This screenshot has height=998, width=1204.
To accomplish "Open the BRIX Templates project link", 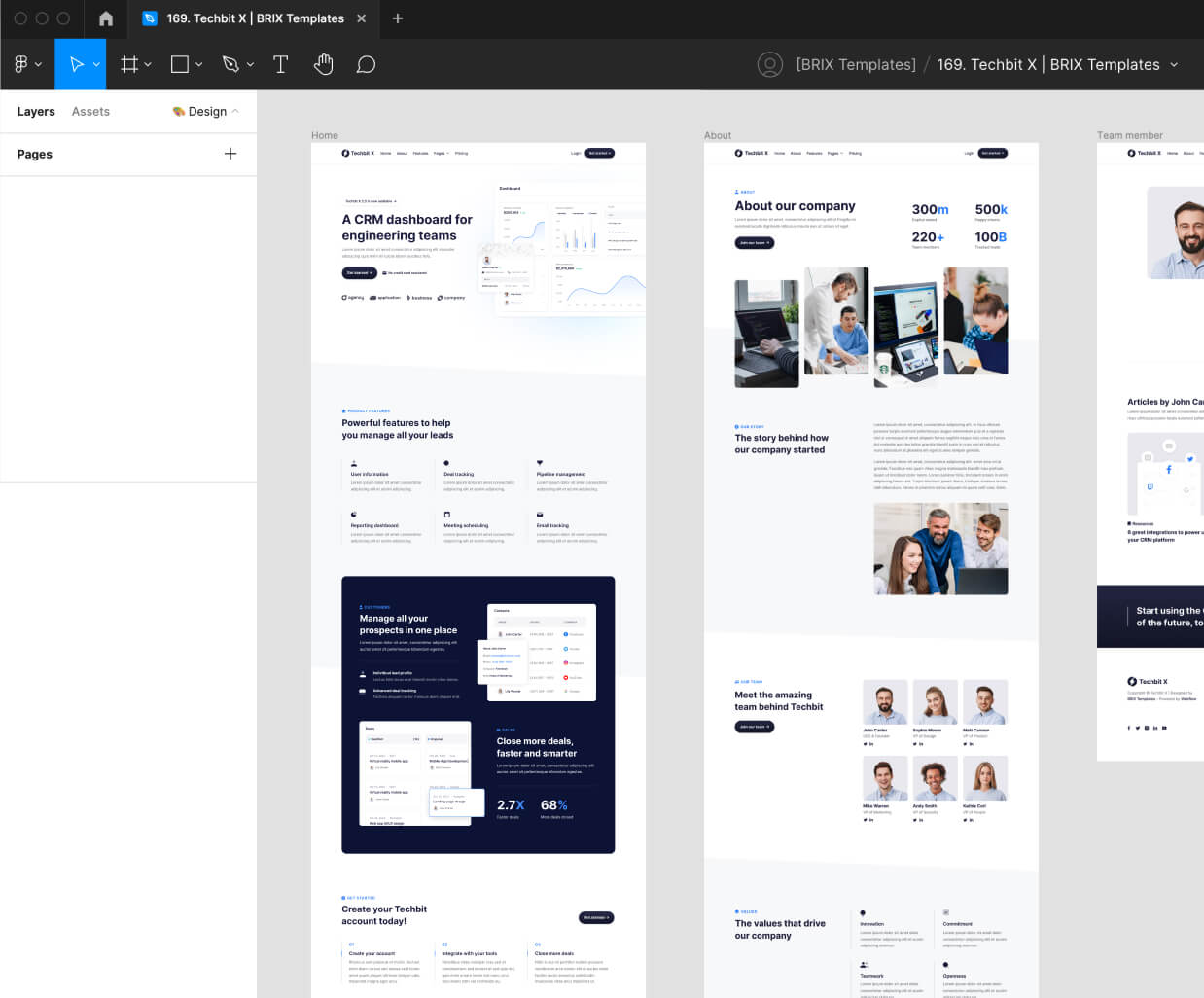I will 855,64.
